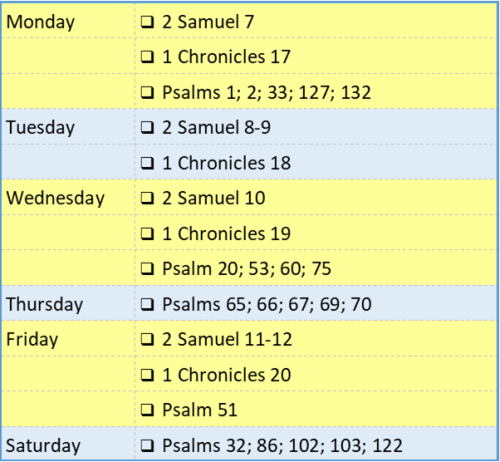Check Saturday's Psalms 32; 86; 102 box
The width and height of the screenshot is (500, 462).
pyautogui.click(x=147, y=446)
